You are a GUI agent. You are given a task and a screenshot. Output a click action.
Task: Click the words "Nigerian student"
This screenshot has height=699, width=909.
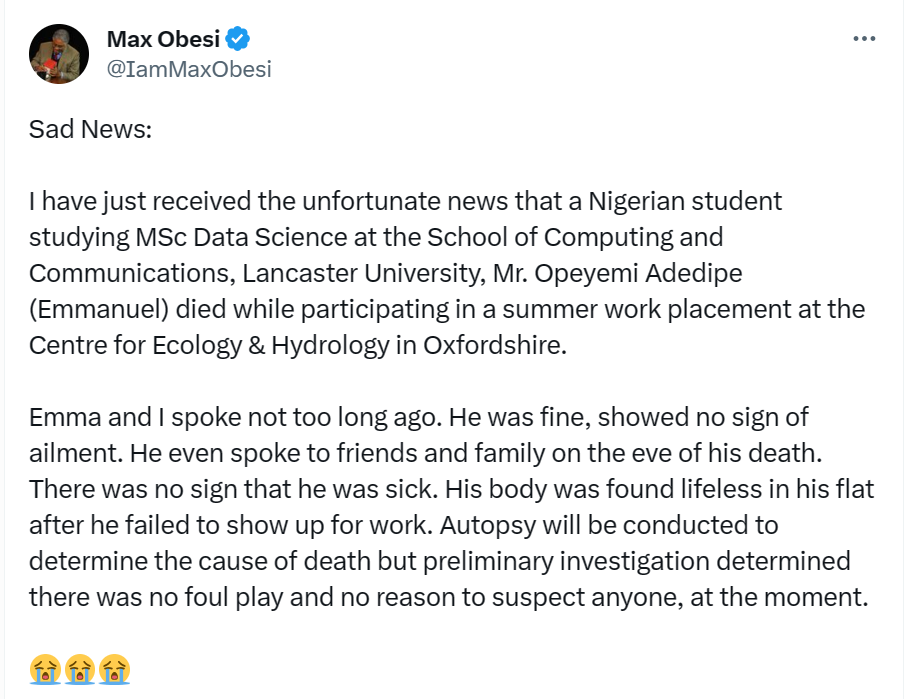[685, 201]
